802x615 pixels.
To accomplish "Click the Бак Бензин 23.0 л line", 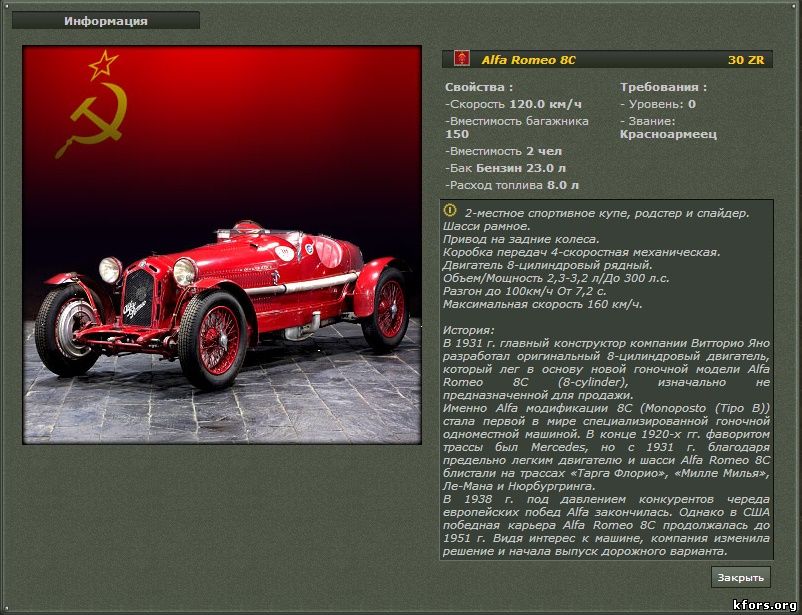I will [x=505, y=168].
